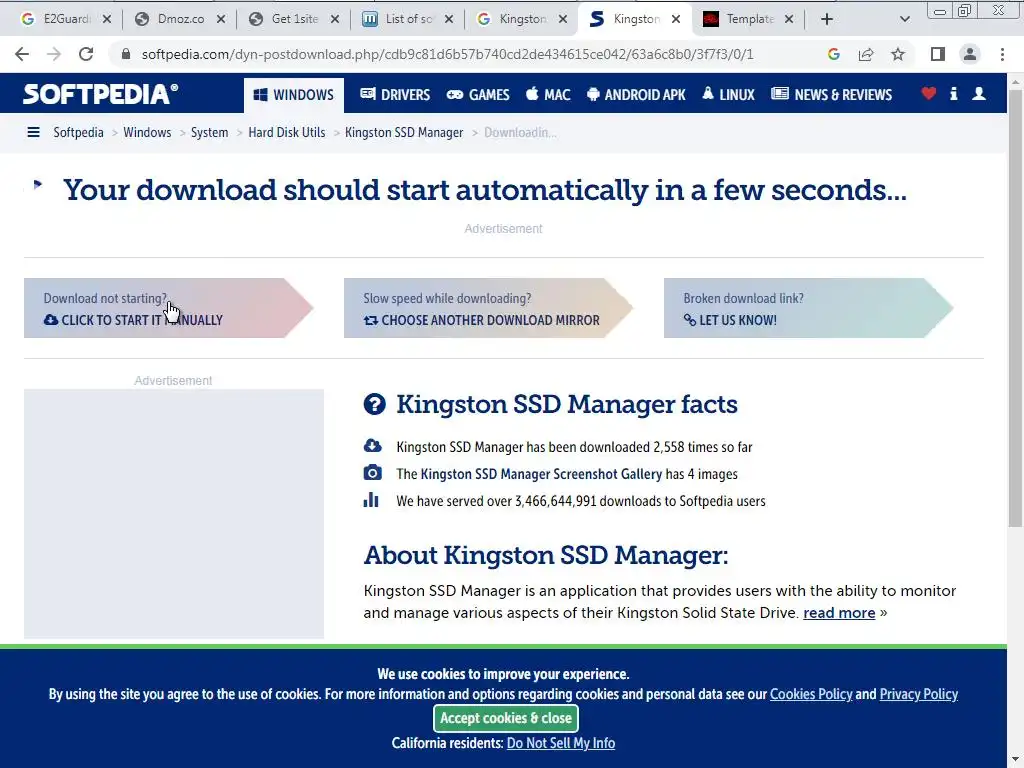Reload the page with refresh icon
The width and height of the screenshot is (1024, 768).
(86, 54)
